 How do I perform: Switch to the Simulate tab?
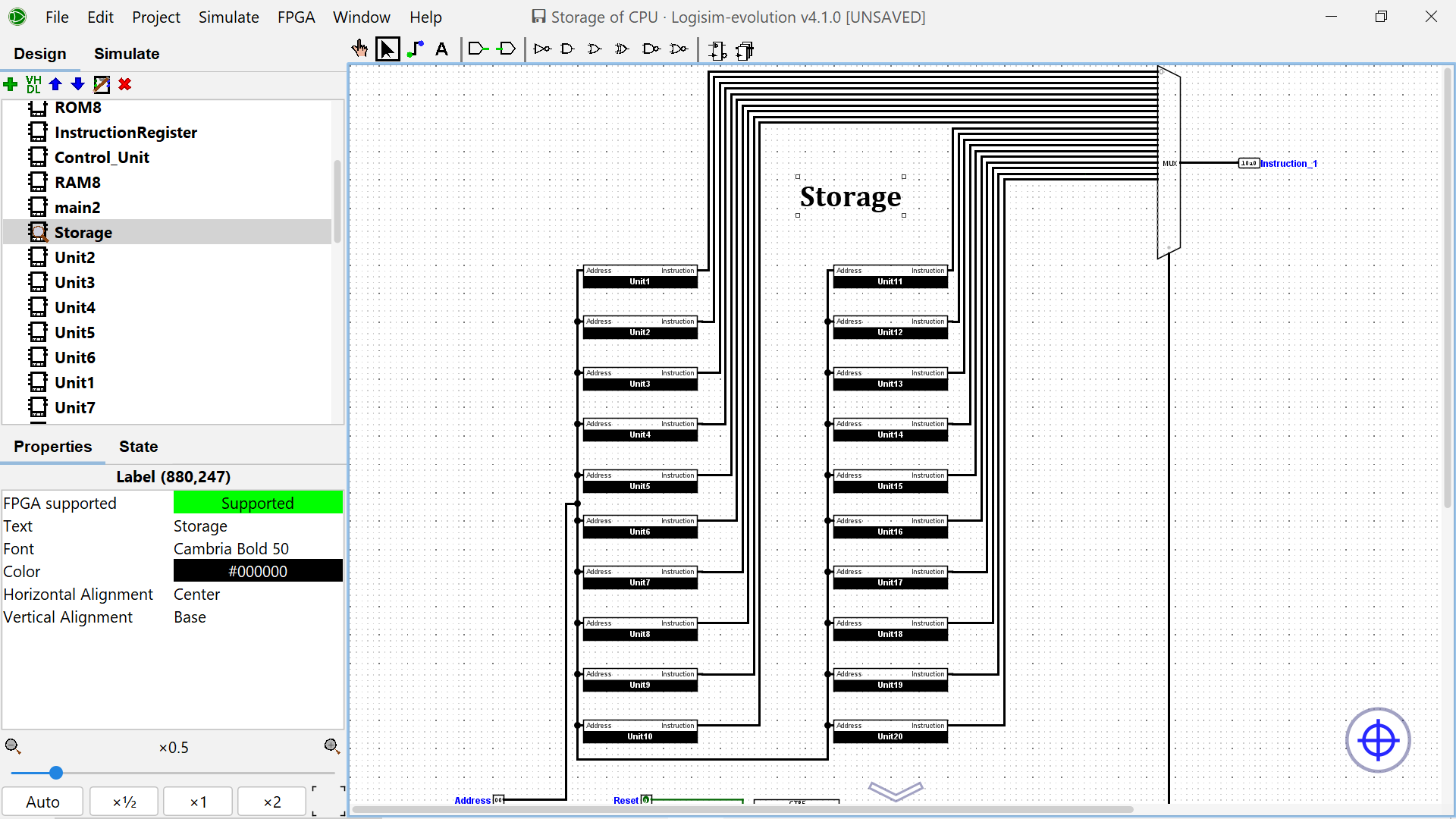click(x=127, y=54)
